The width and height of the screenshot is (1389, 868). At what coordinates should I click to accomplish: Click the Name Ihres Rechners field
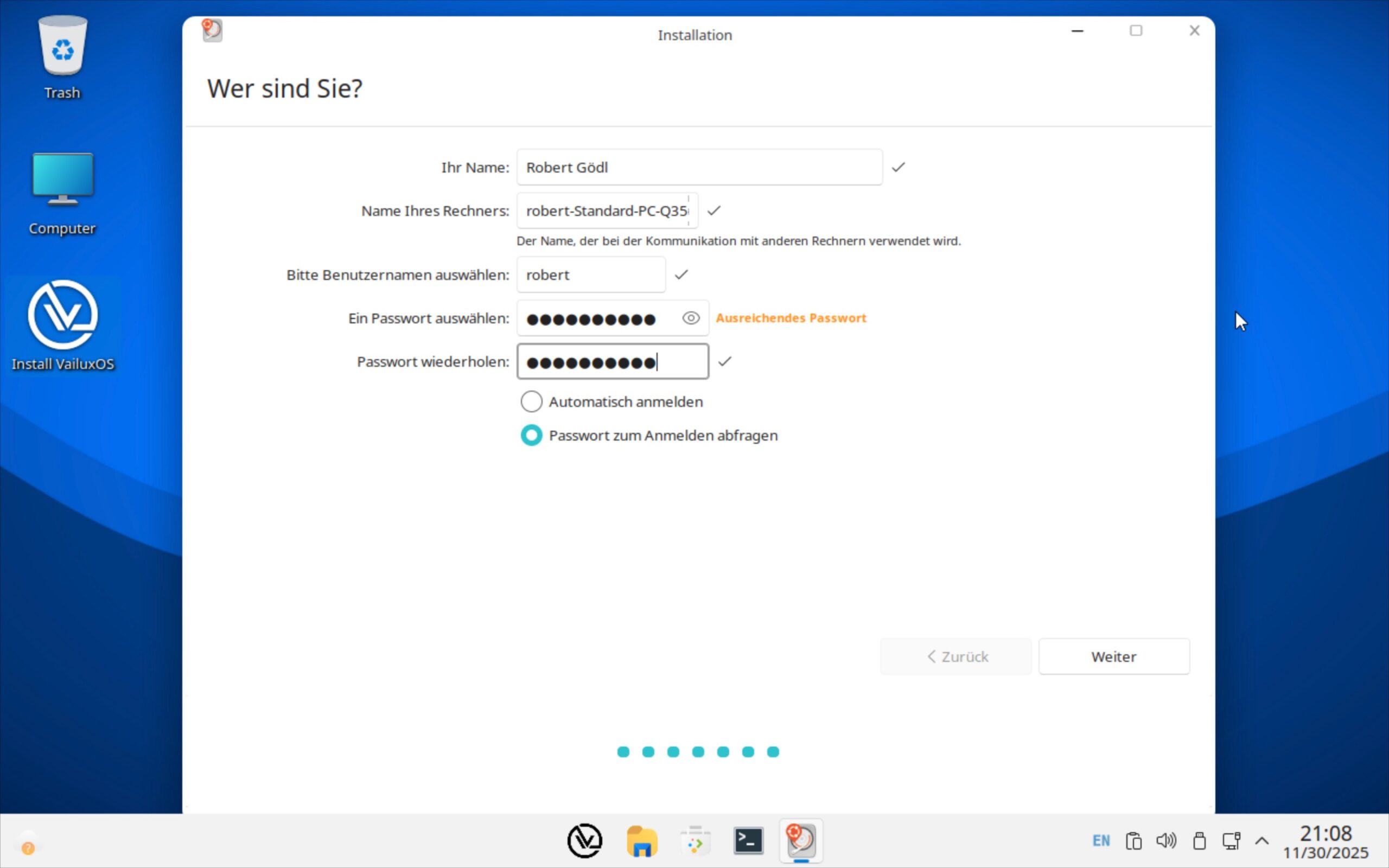pyautogui.click(x=607, y=210)
